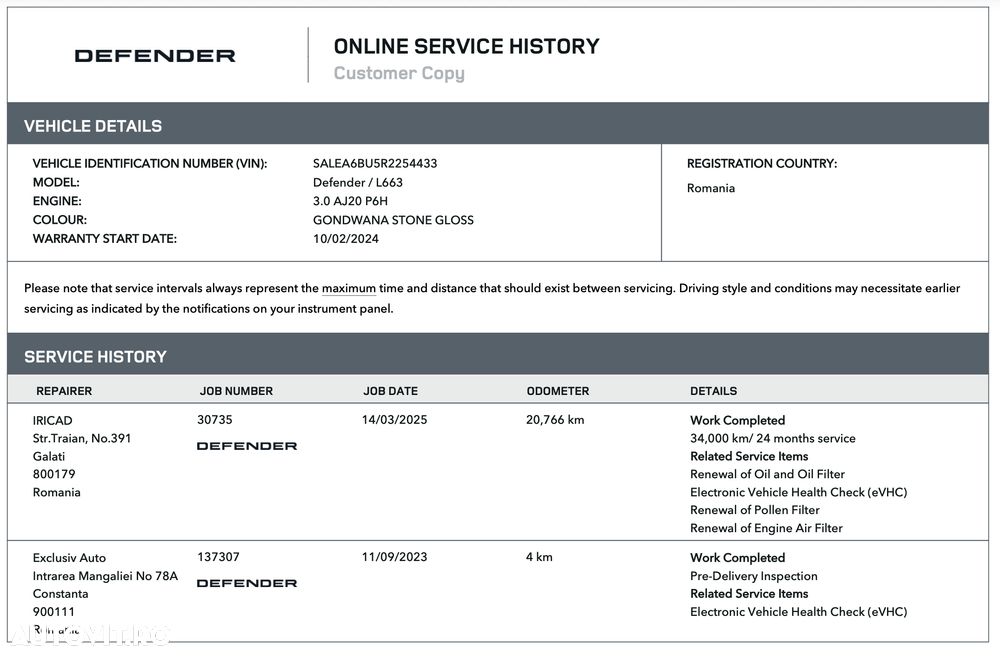This screenshot has height=656, width=1000.
Task: Click the REGISTRATION COUNTRY: label
Action: [x=762, y=163]
